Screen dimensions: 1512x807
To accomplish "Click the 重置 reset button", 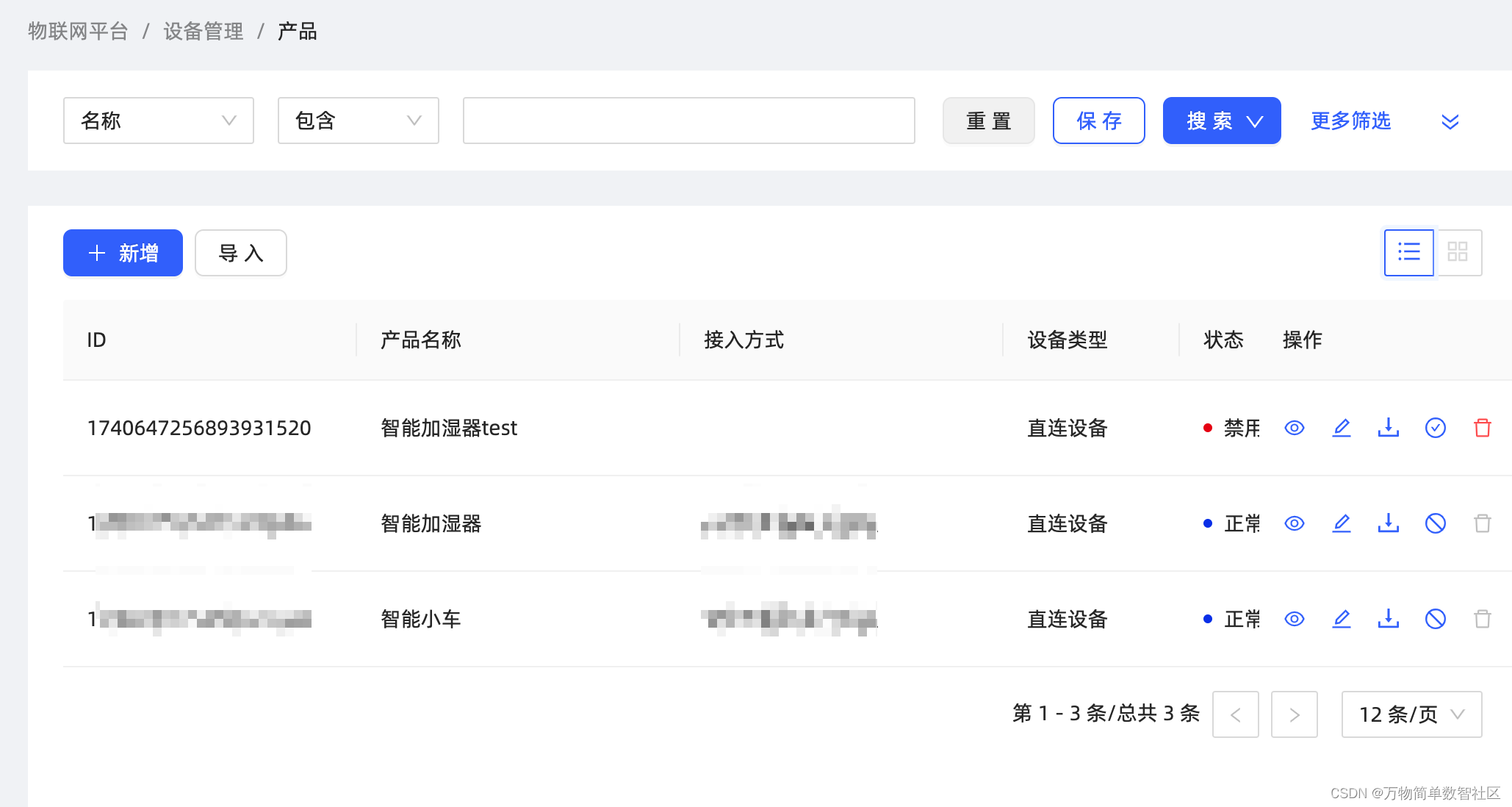I will (989, 121).
